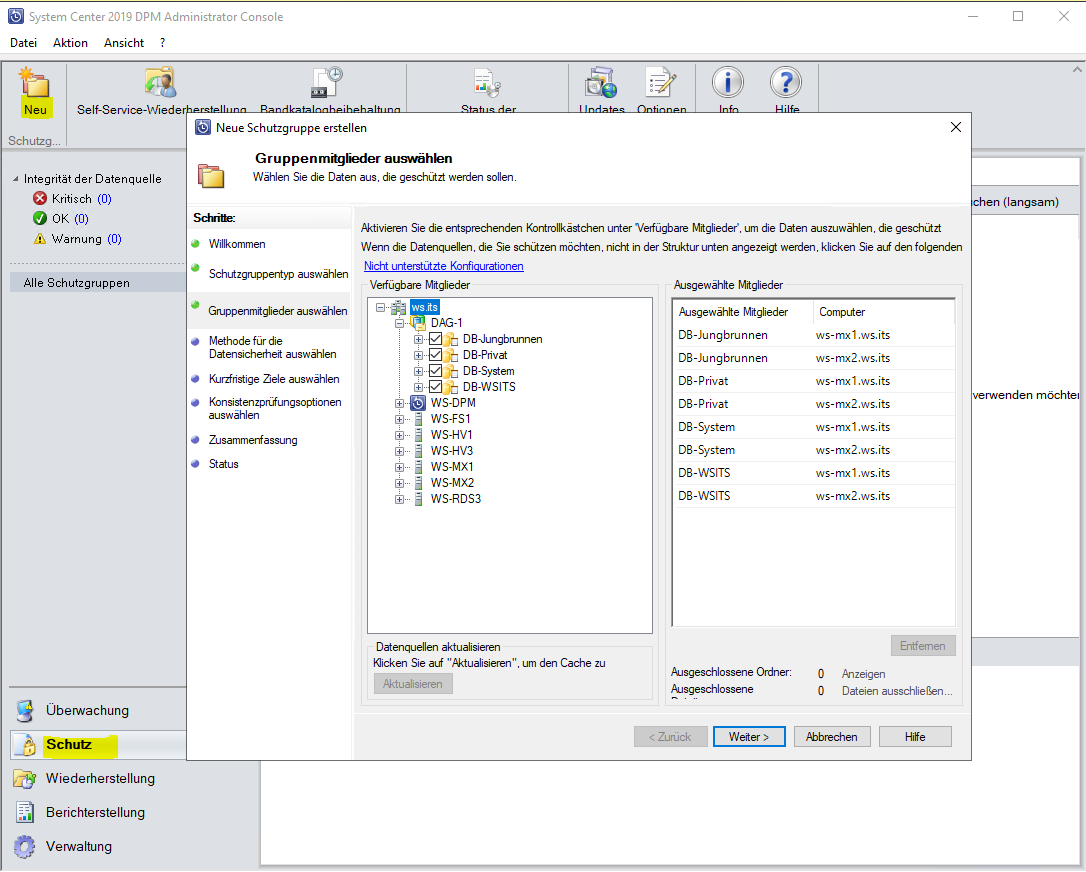Select Alle Schutzgruppen in sidebar
The height and width of the screenshot is (872, 1086).
(98, 283)
